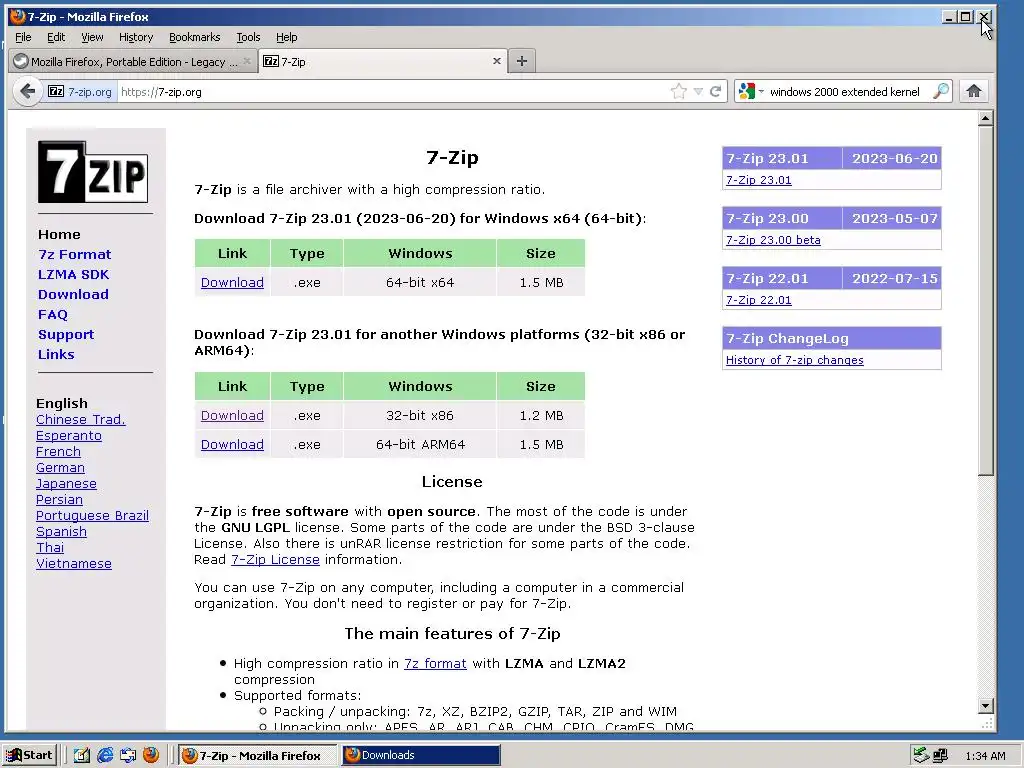The width and height of the screenshot is (1024, 768).
Task: Bookmark this page with the star icon
Action: coord(679,91)
